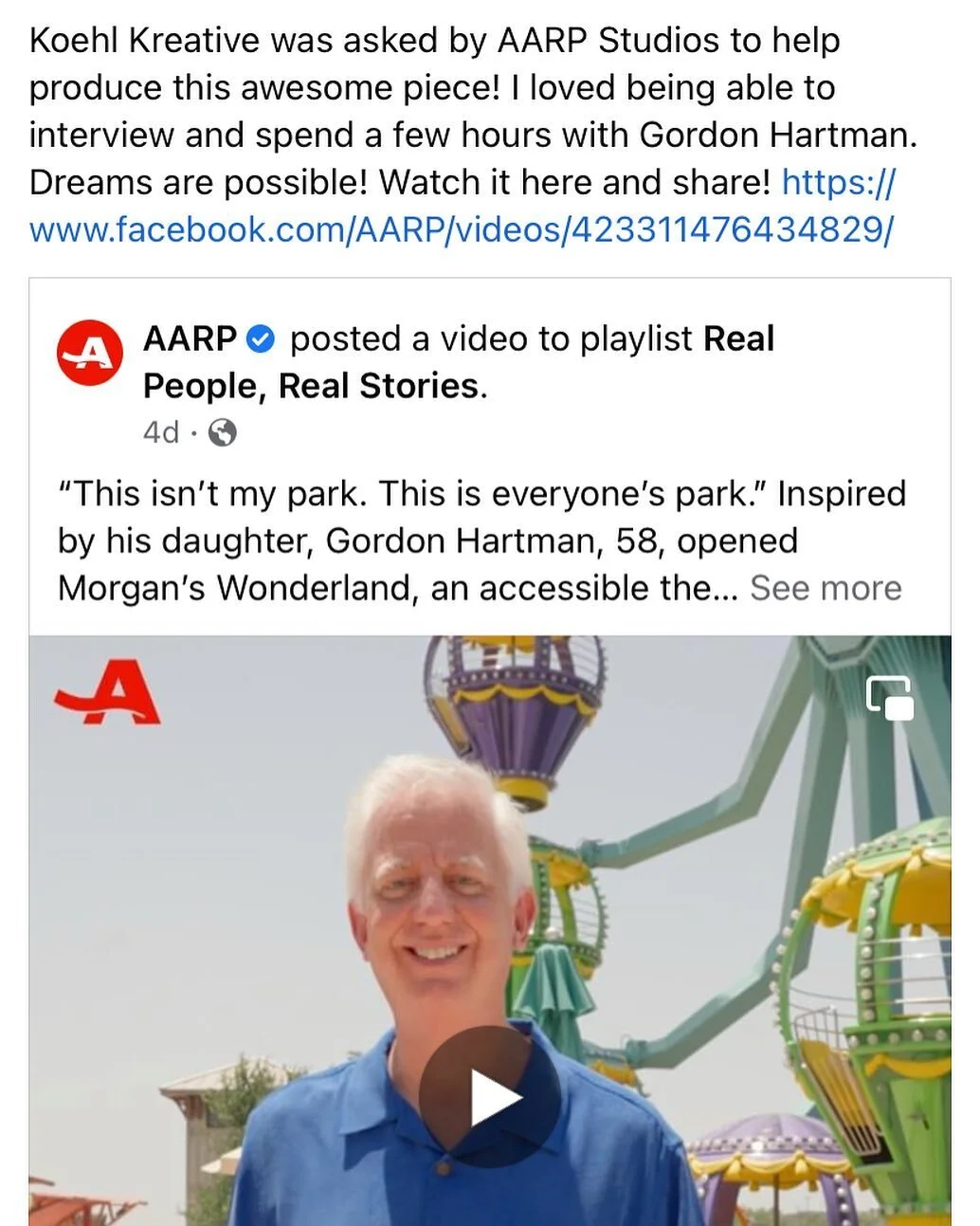Click the globe public-audience icon
The image size is (980, 1226).
pos(222,433)
